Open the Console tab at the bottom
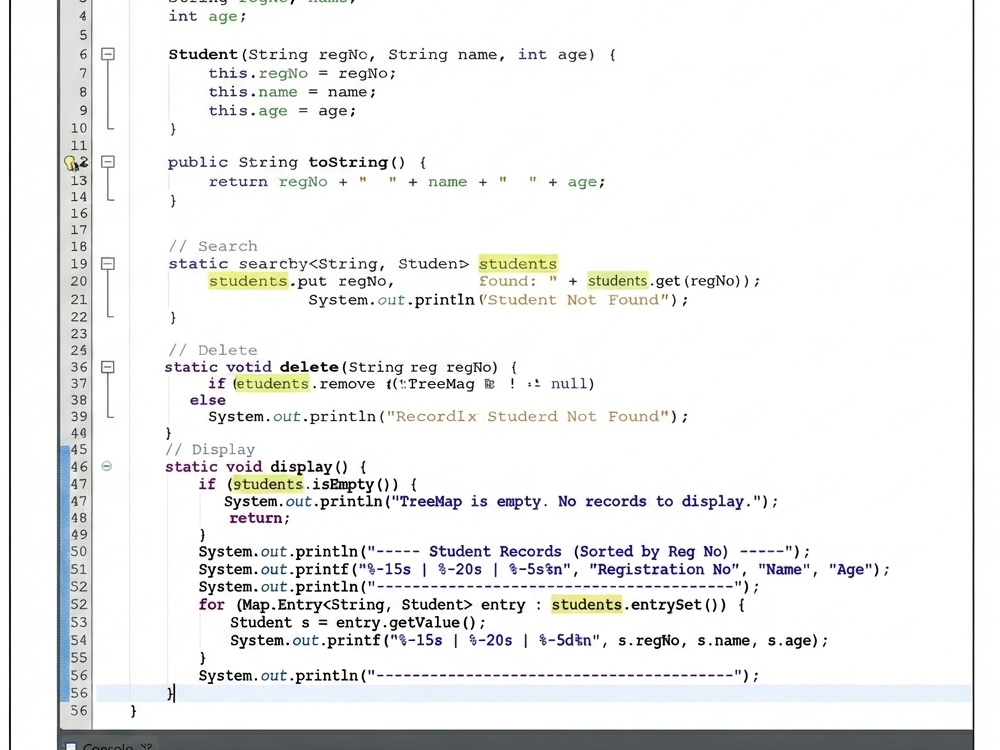1000x750 pixels. [x=107, y=745]
